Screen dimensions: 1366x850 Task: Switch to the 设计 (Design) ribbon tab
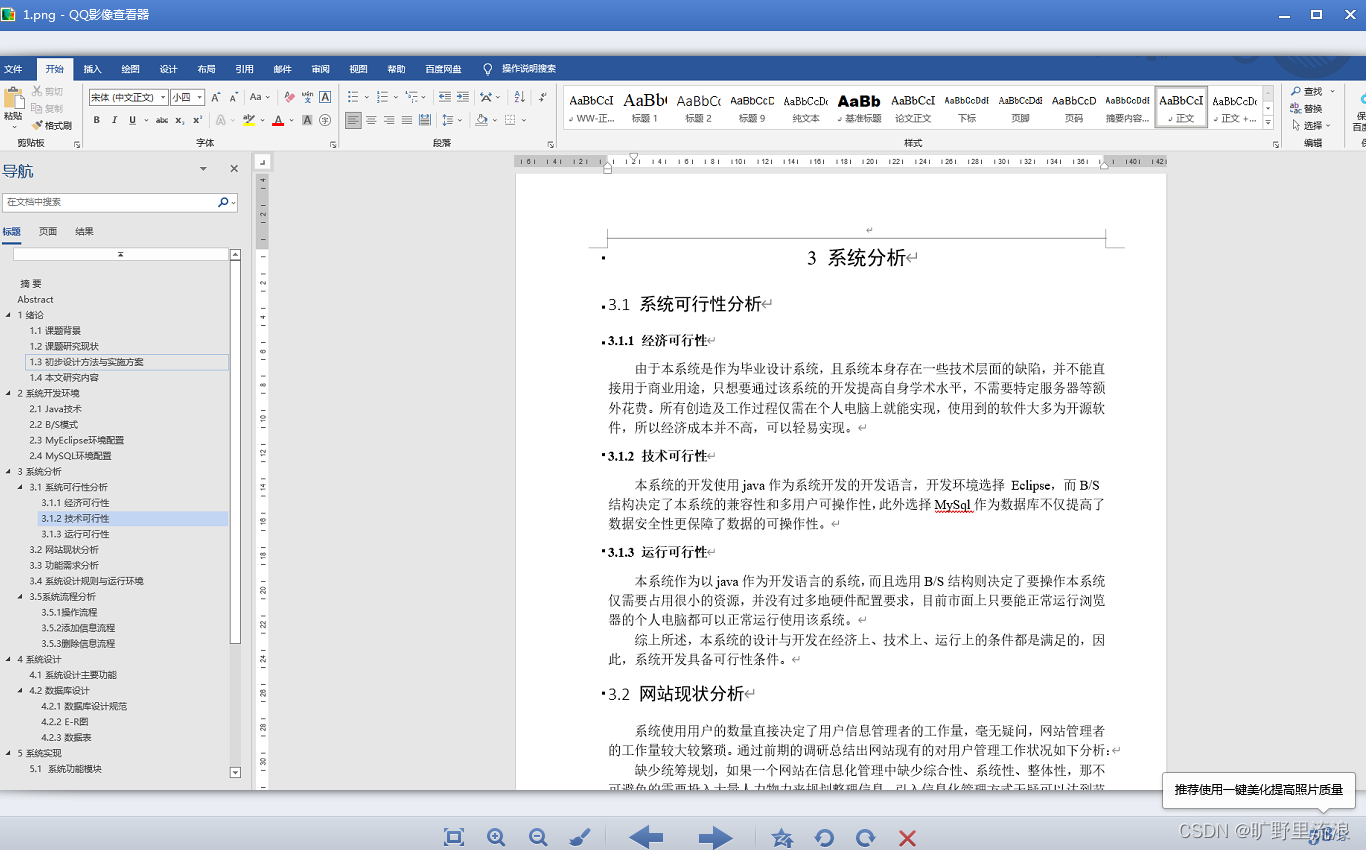[168, 69]
